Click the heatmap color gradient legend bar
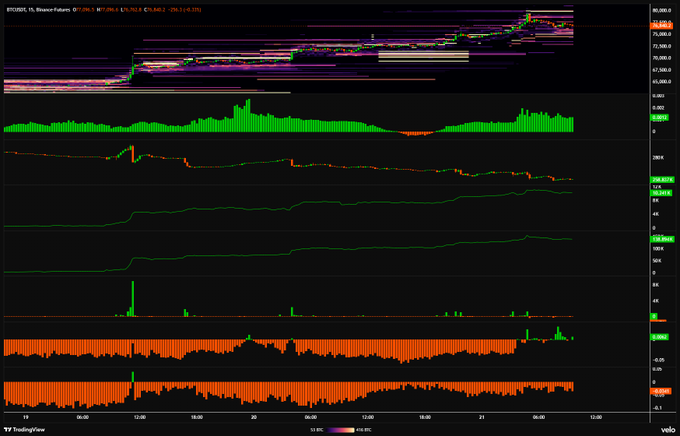680x436 pixels. [340, 430]
